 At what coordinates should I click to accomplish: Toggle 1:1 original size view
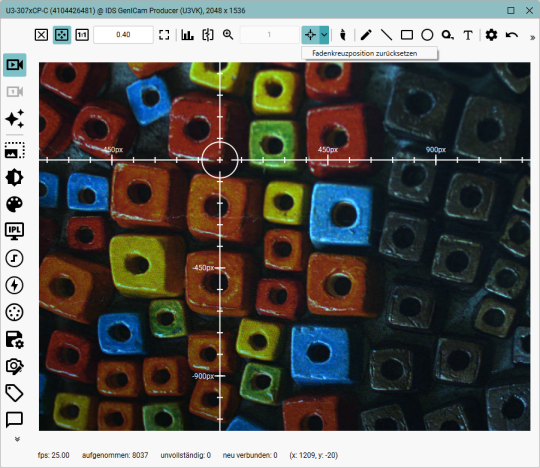click(x=82, y=35)
